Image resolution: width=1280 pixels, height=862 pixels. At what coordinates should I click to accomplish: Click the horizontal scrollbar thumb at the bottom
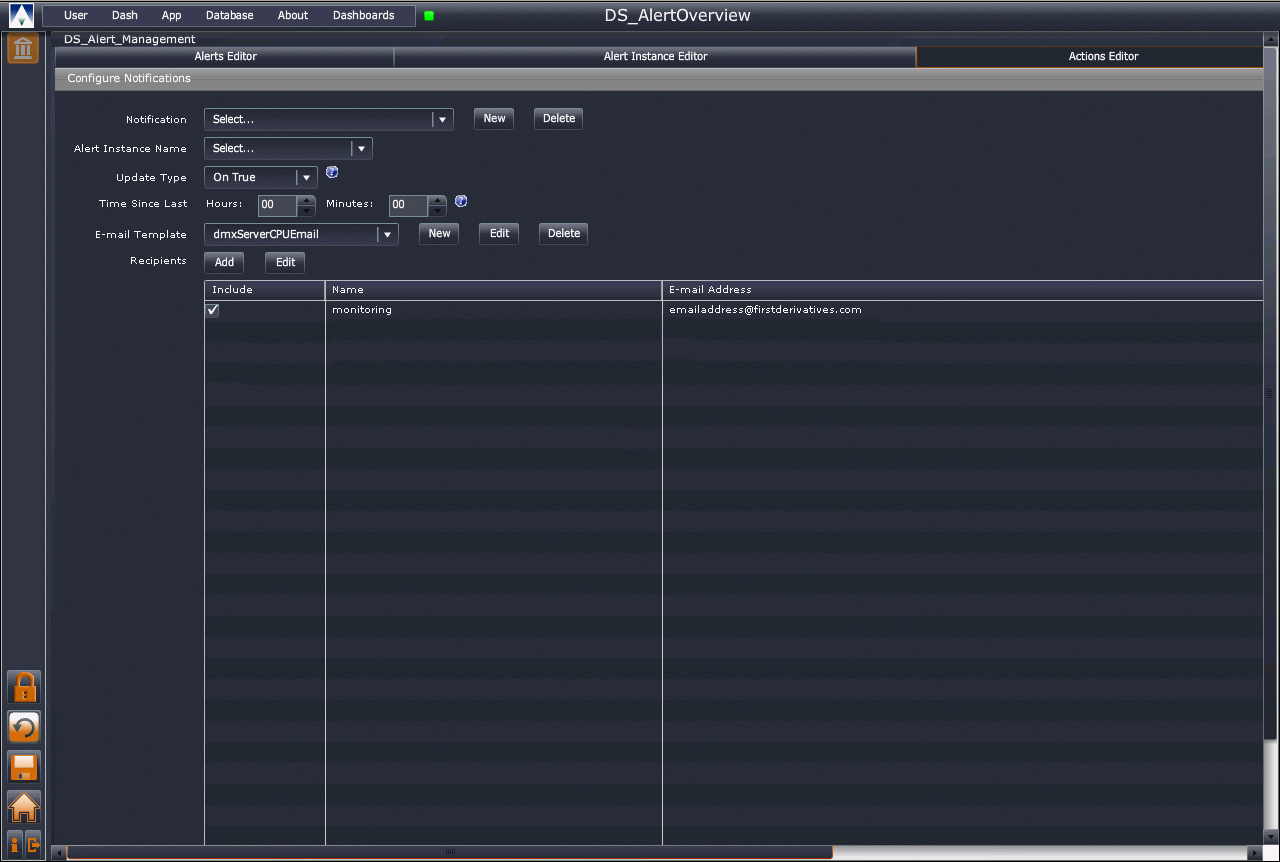[450, 852]
